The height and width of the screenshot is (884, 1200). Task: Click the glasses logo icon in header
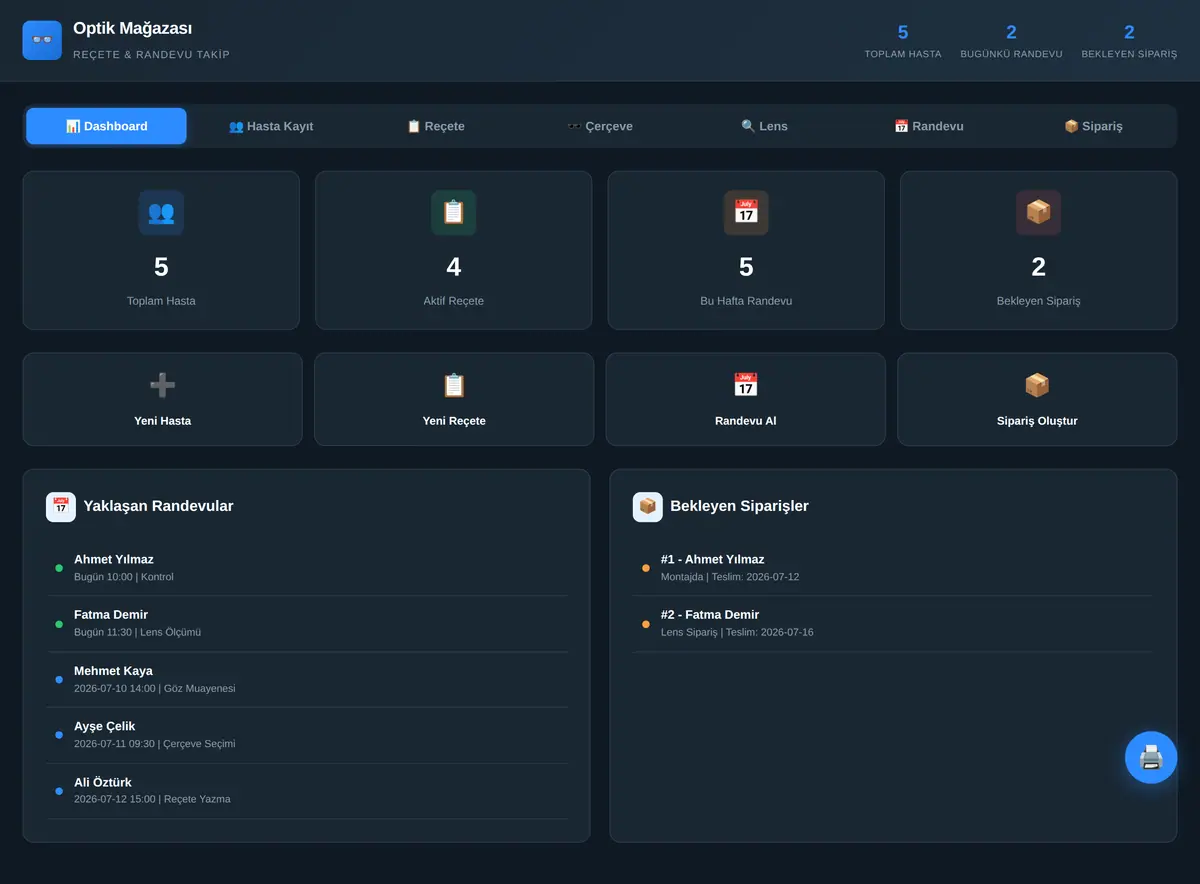(42, 40)
